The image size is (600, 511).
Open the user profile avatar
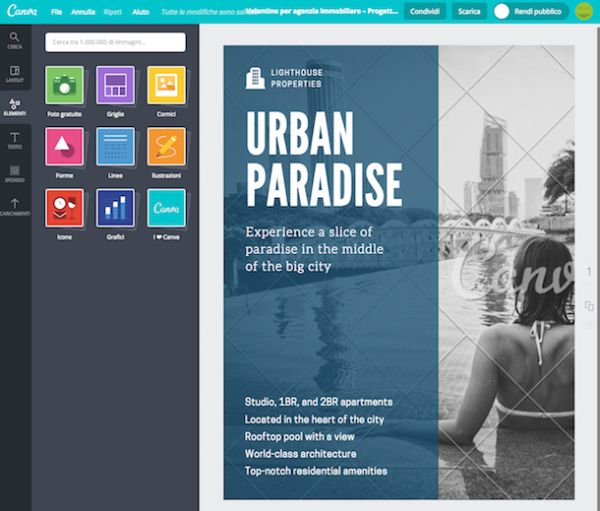(x=584, y=11)
